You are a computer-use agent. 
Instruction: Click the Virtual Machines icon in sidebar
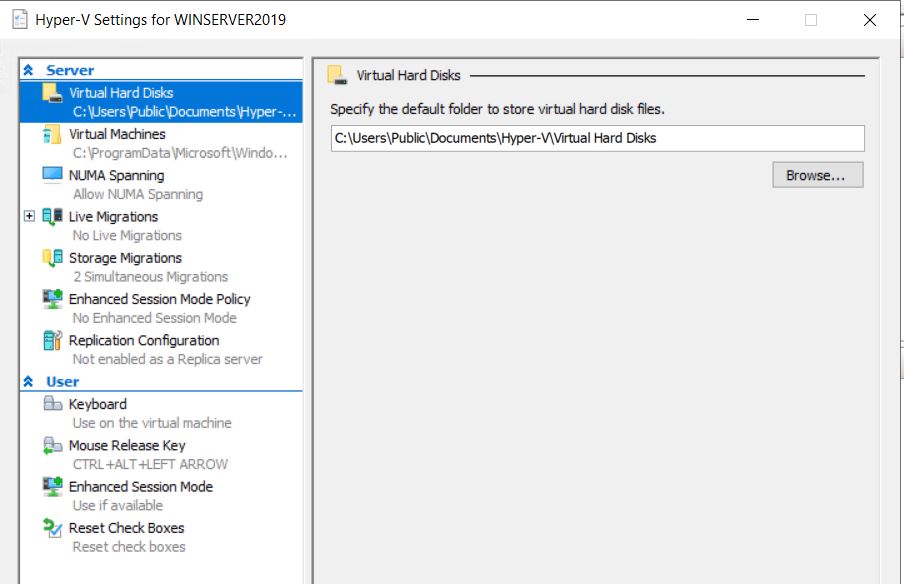pos(52,134)
